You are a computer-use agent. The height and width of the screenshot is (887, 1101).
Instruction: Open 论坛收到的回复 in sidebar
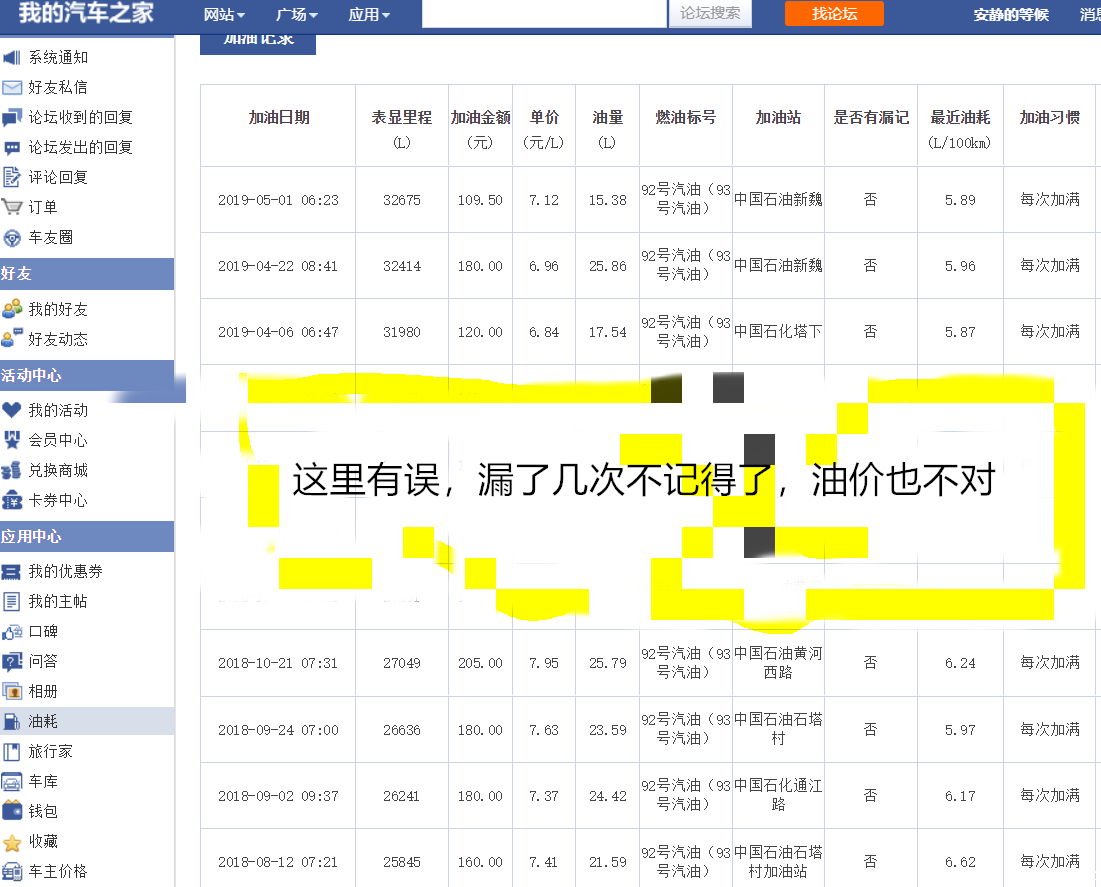[x=80, y=118]
